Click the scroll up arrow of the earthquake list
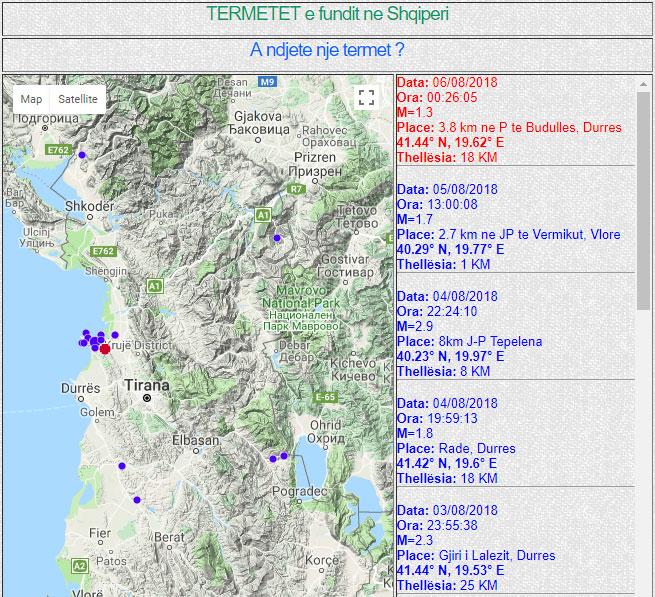655x597 pixels. point(643,84)
